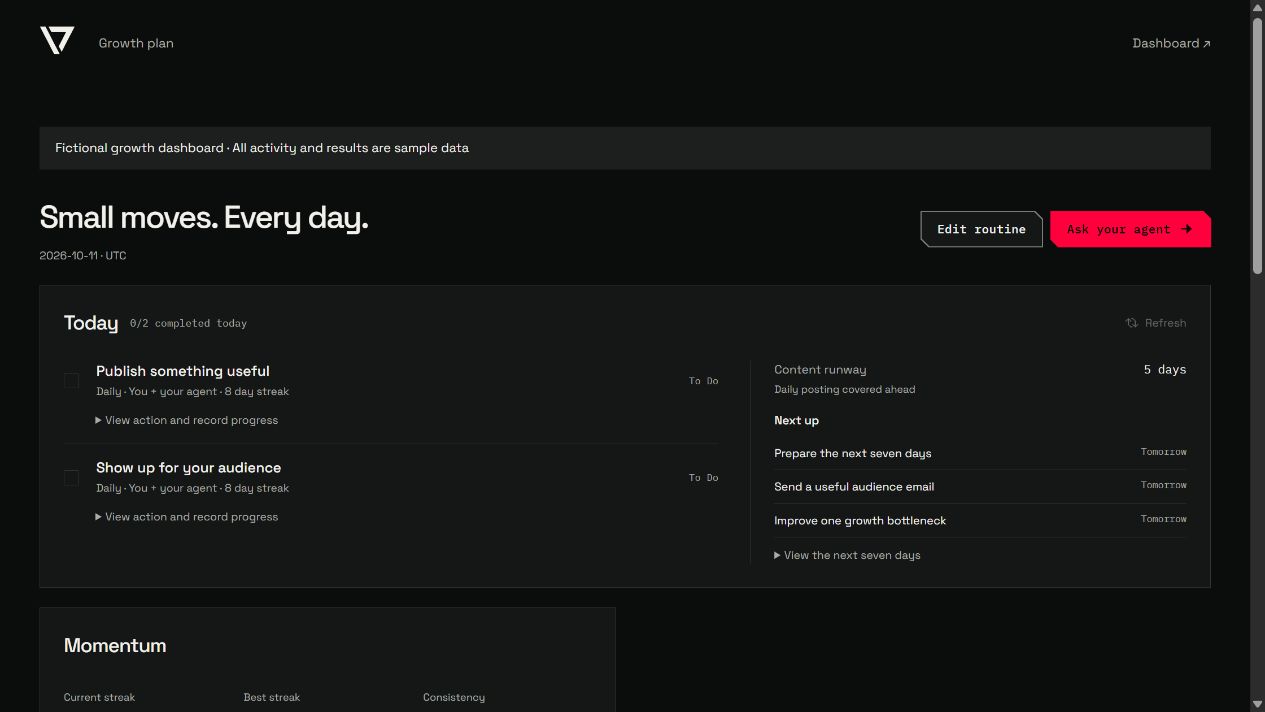The width and height of the screenshot is (1265, 712).
Task: Click the Fictional growth dashboard notice banner
Action: 625,148
